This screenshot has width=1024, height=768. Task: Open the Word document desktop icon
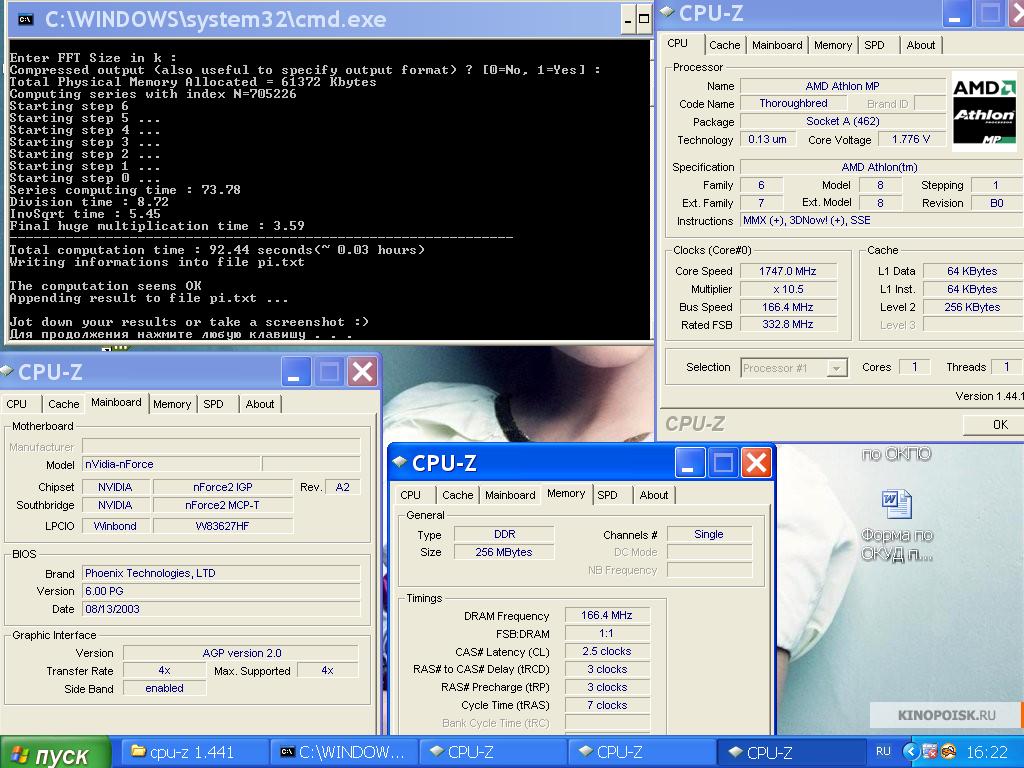tap(897, 504)
